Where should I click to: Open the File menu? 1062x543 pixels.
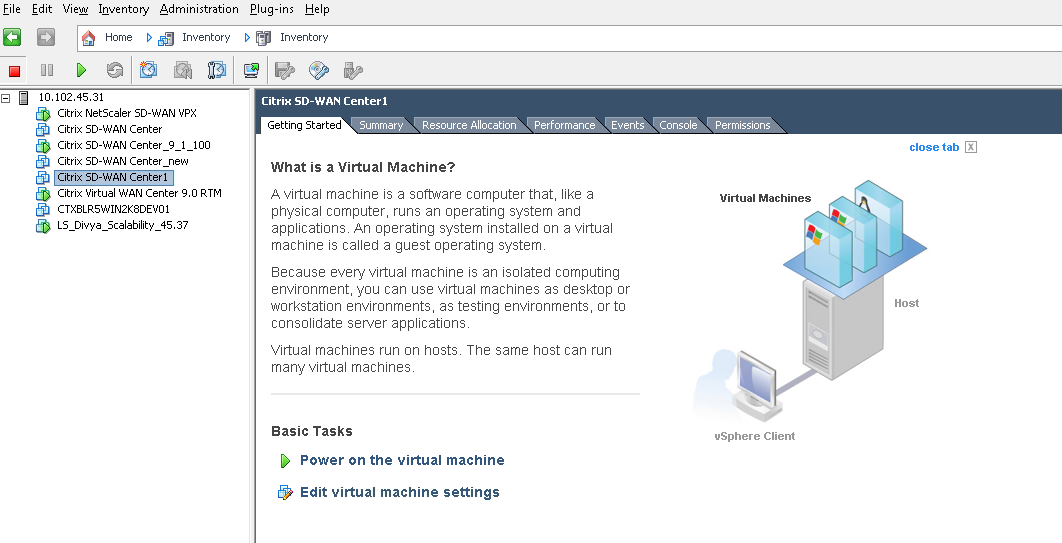click(x=12, y=9)
